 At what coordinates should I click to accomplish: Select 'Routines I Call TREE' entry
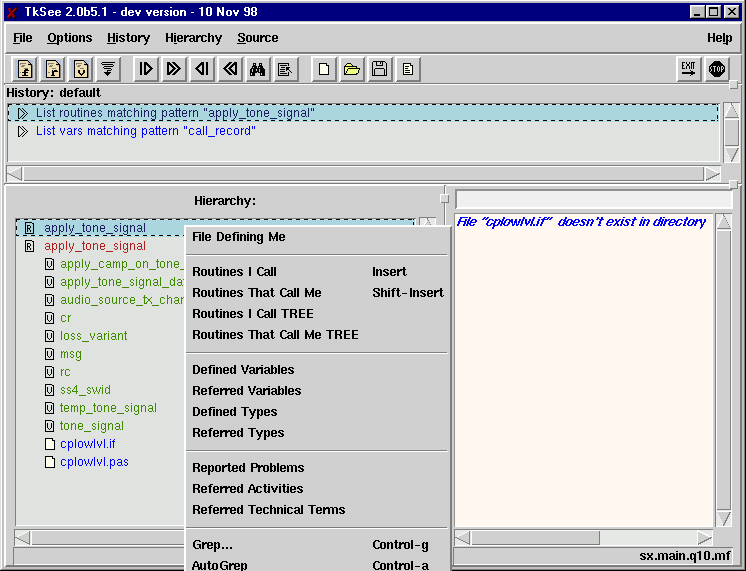pyautogui.click(x=317, y=314)
